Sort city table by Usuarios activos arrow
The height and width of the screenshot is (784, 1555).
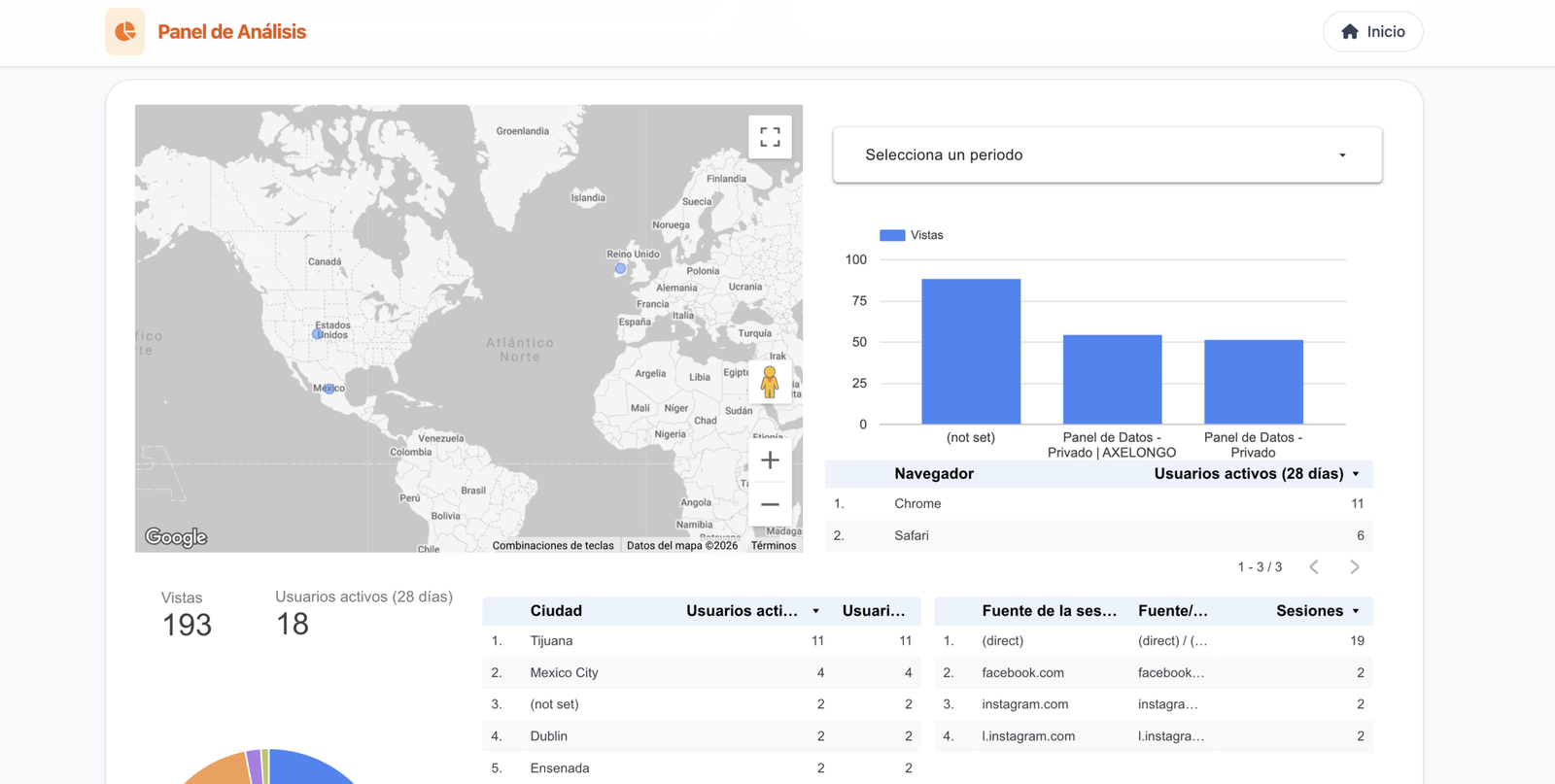click(815, 611)
